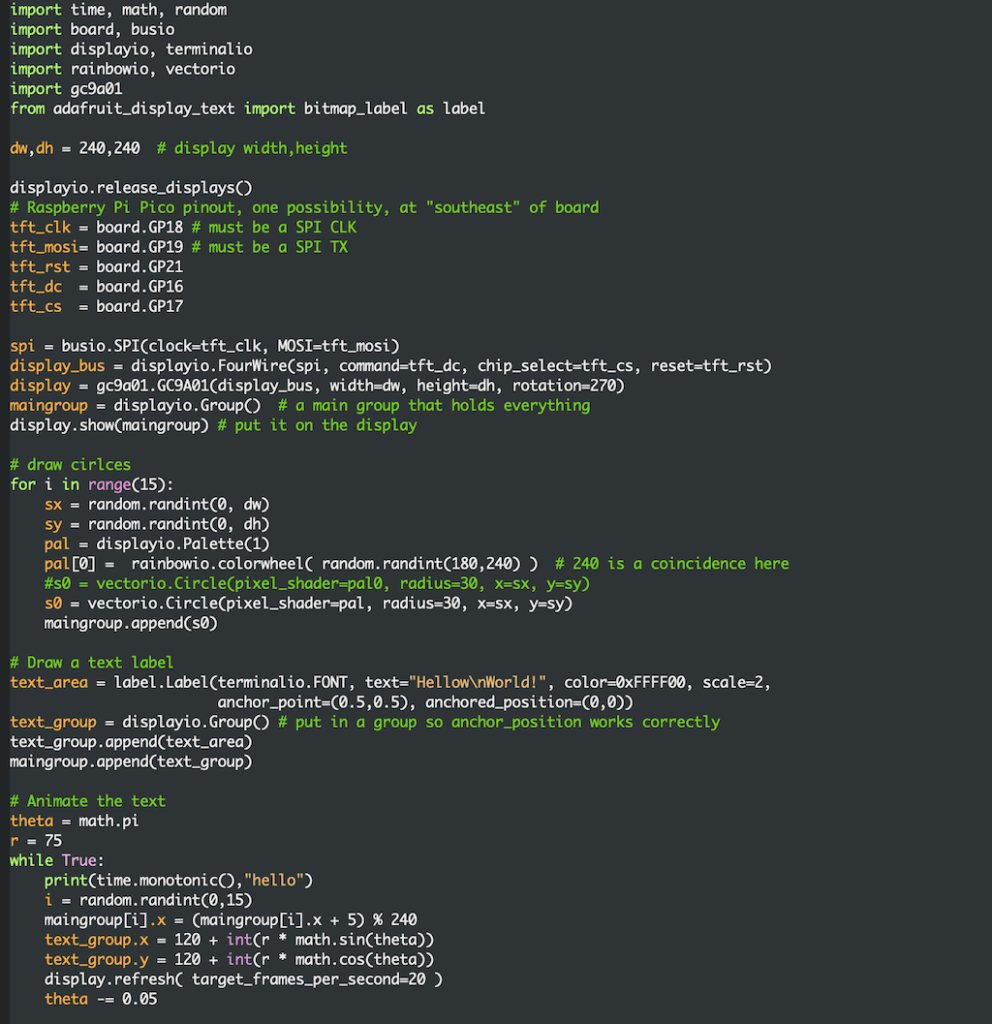Click the busio.SPI constructor line

click(204, 346)
